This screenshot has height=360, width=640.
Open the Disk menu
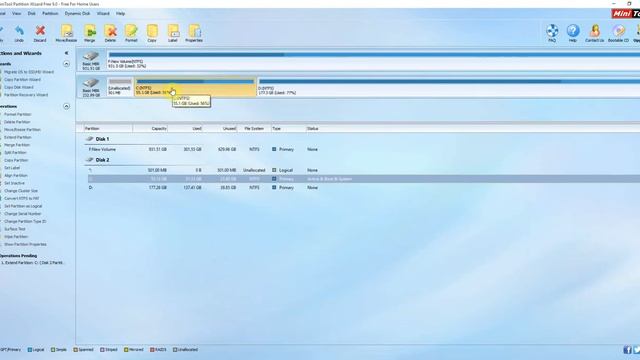click(x=31, y=13)
